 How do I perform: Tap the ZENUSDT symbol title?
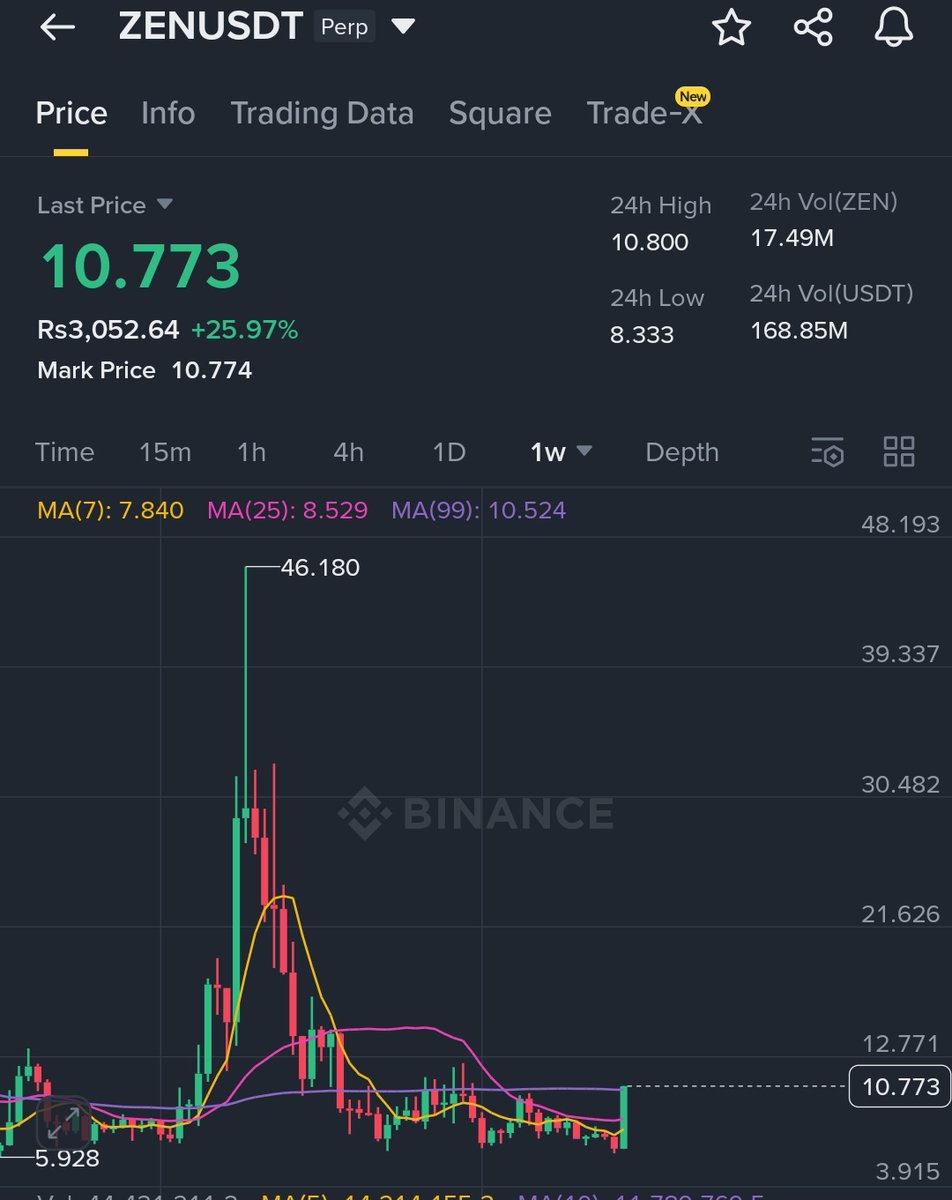click(x=210, y=27)
